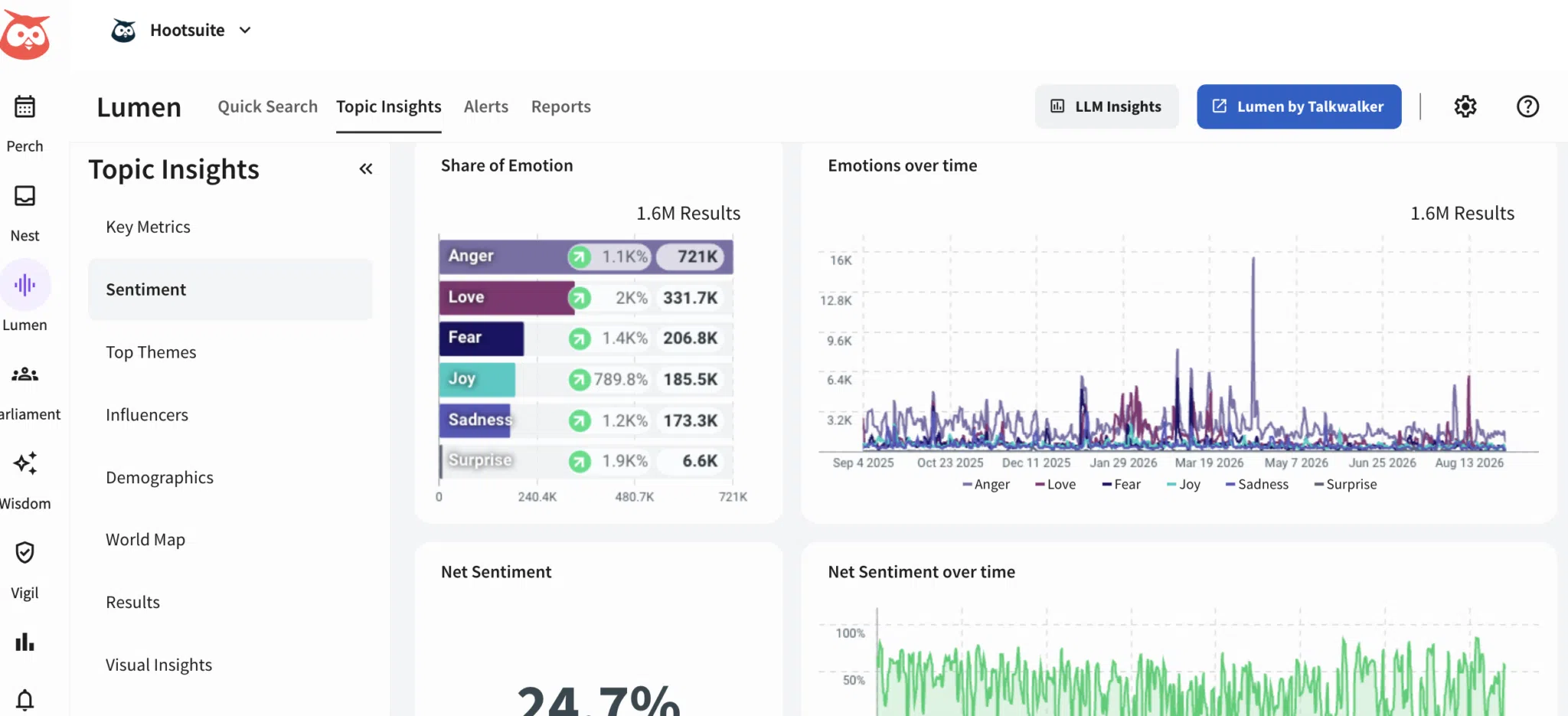The image size is (1568, 716).
Task: Switch to the Alerts tab
Action: point(486,106)
